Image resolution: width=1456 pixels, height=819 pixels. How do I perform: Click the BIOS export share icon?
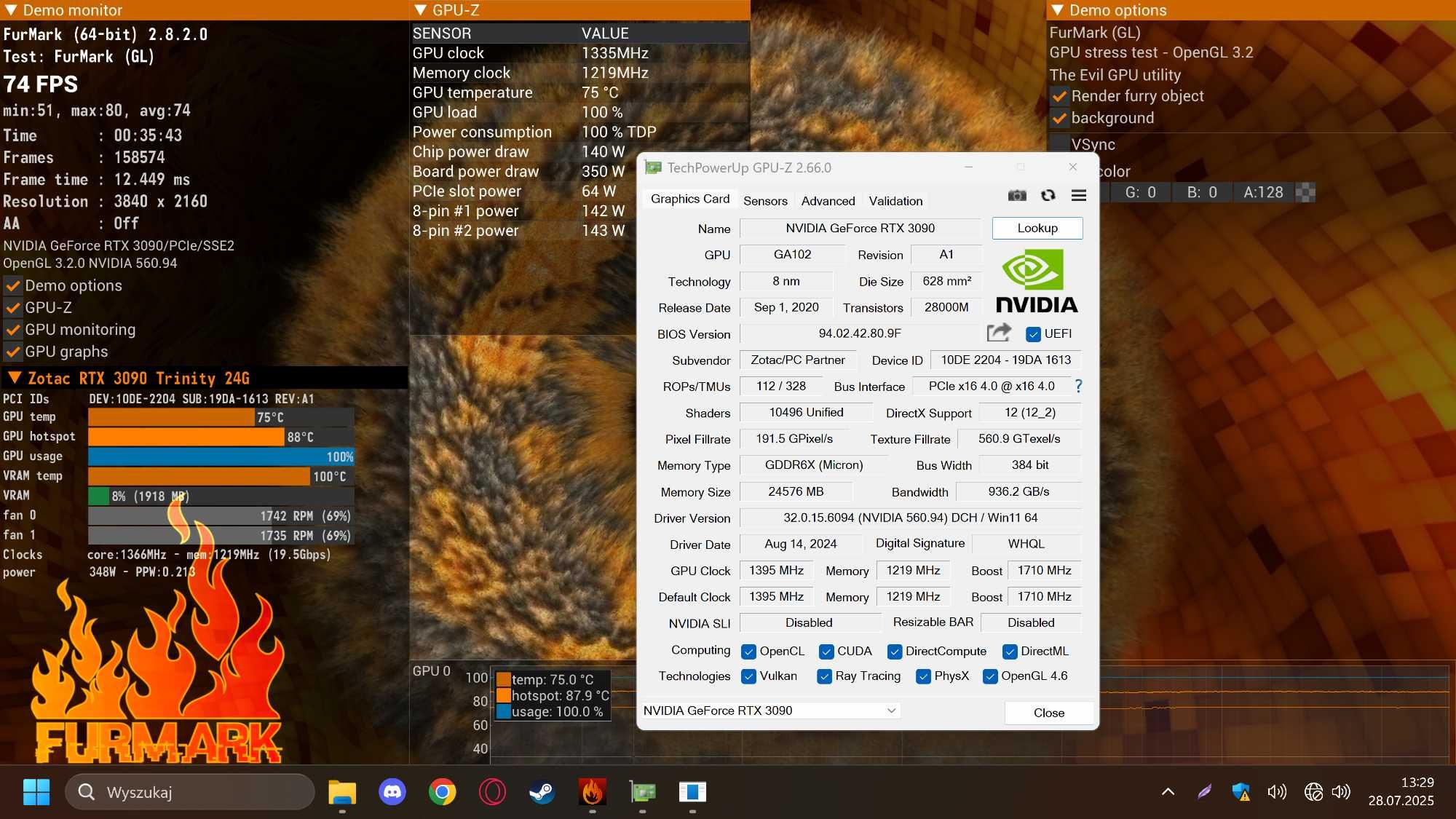click(999, 333)
